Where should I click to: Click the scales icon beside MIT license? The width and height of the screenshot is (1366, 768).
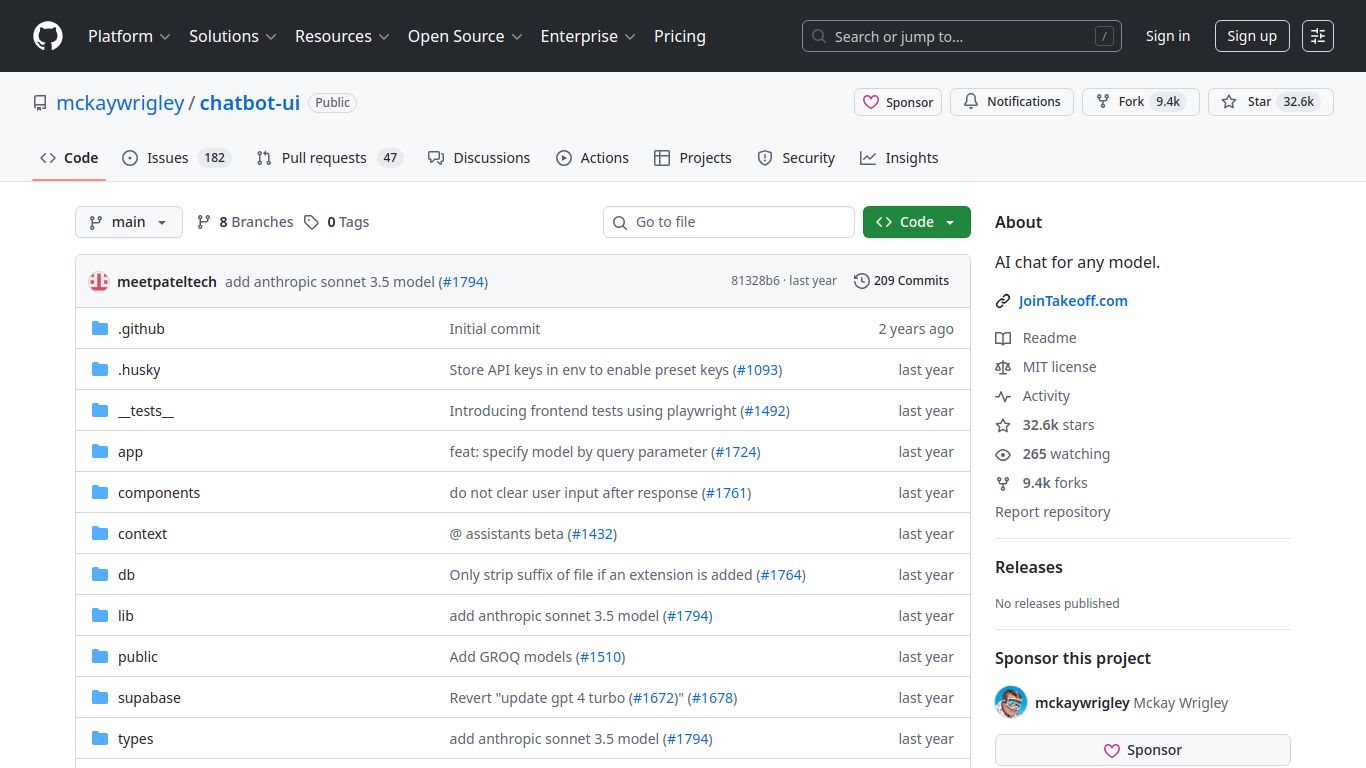pyautogui.click(x=1002, y=367)
